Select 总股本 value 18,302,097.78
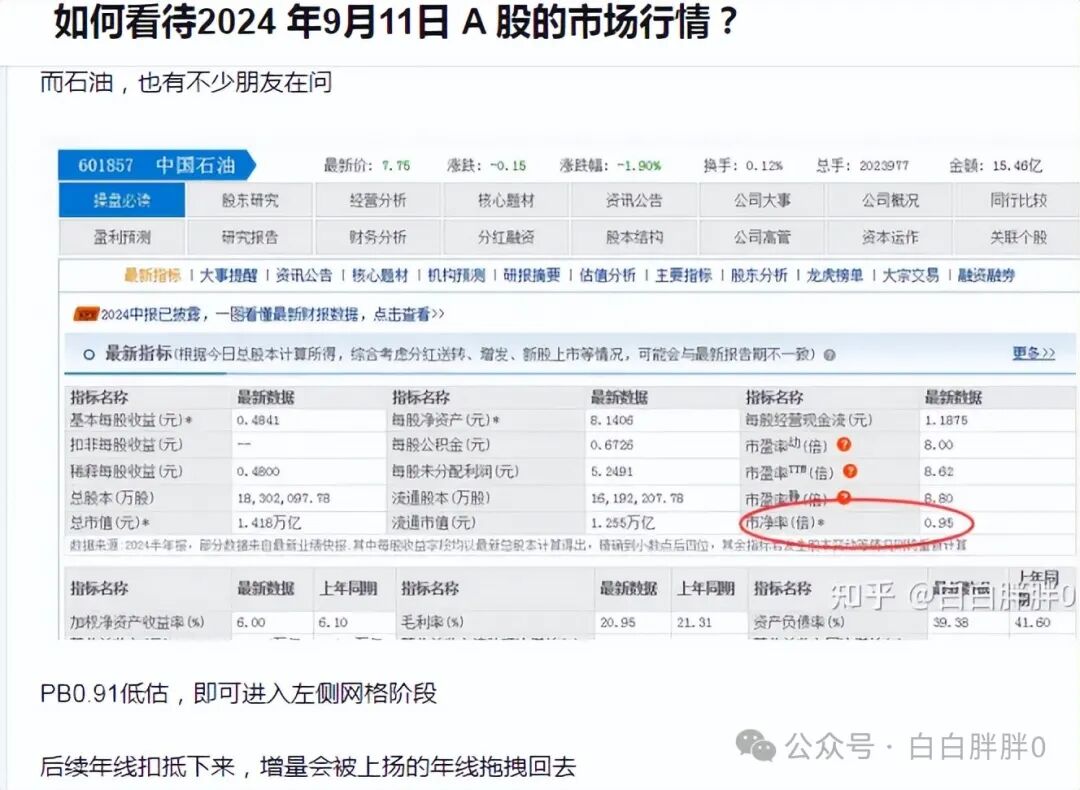 283,498
